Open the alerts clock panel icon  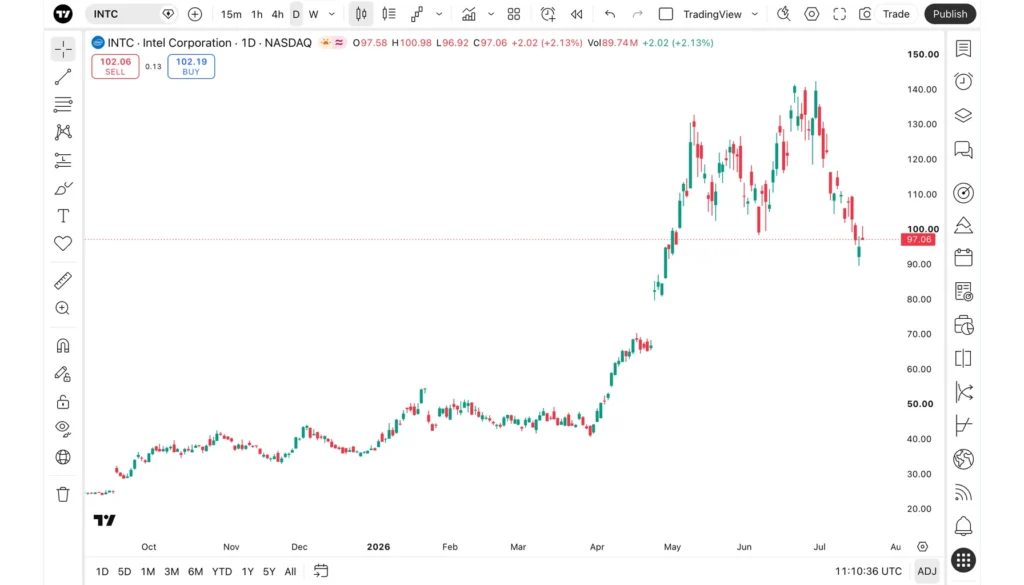coord(963,81)
